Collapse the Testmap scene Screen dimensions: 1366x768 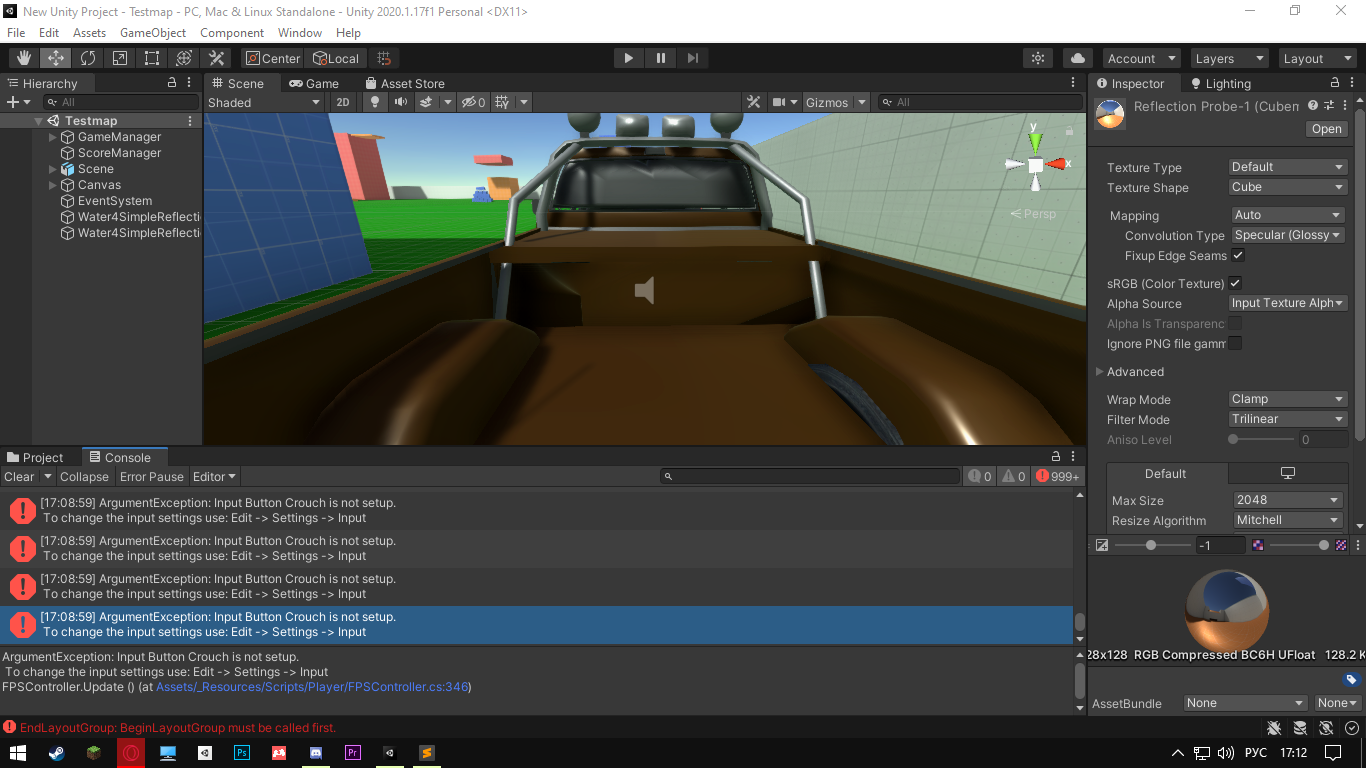(38, 121)
